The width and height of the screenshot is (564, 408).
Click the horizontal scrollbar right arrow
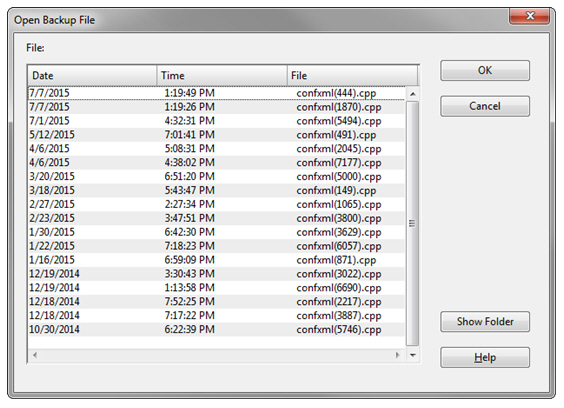point(398,355)
